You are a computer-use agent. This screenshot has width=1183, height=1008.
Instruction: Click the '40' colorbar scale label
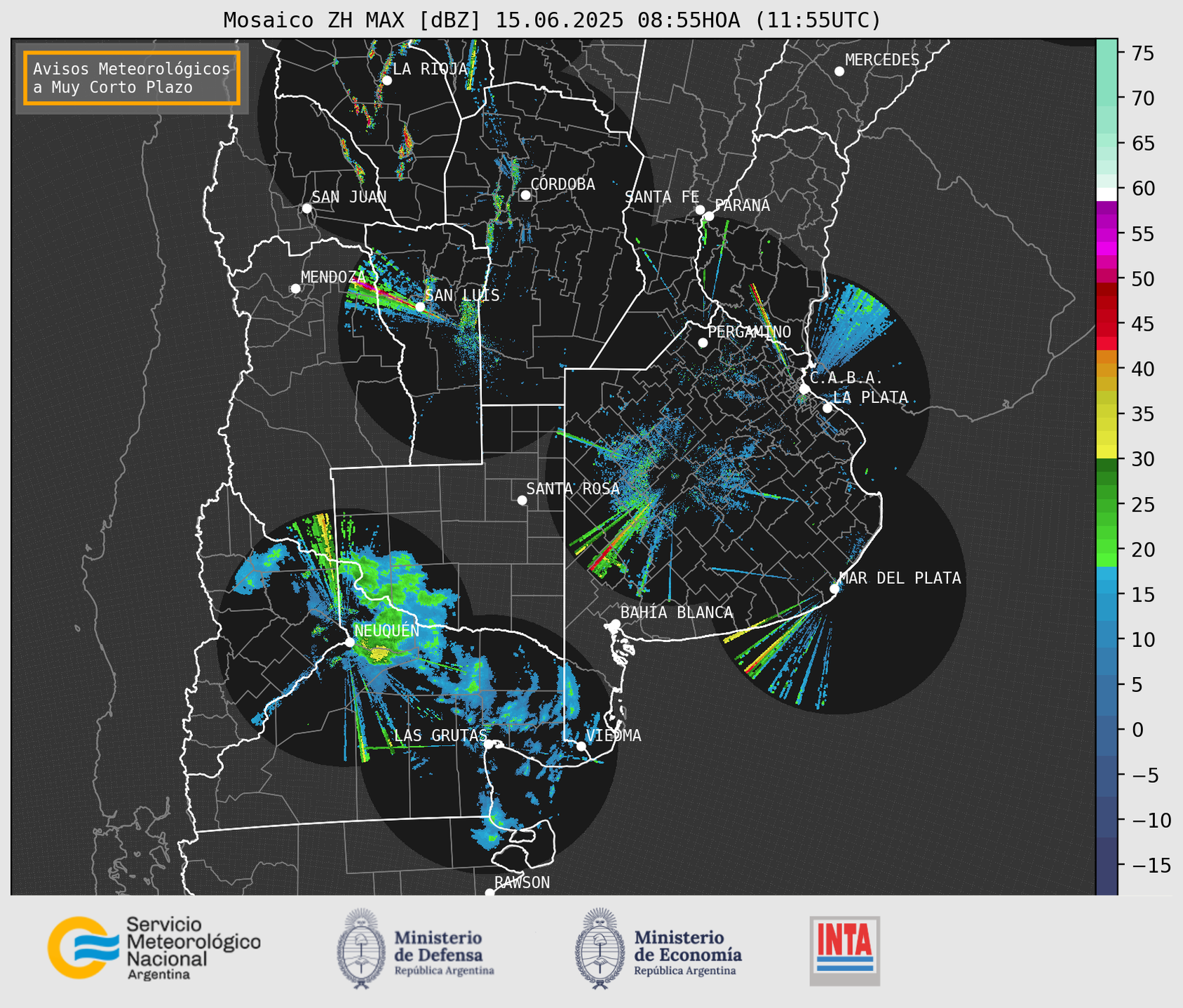[1142, 369]
